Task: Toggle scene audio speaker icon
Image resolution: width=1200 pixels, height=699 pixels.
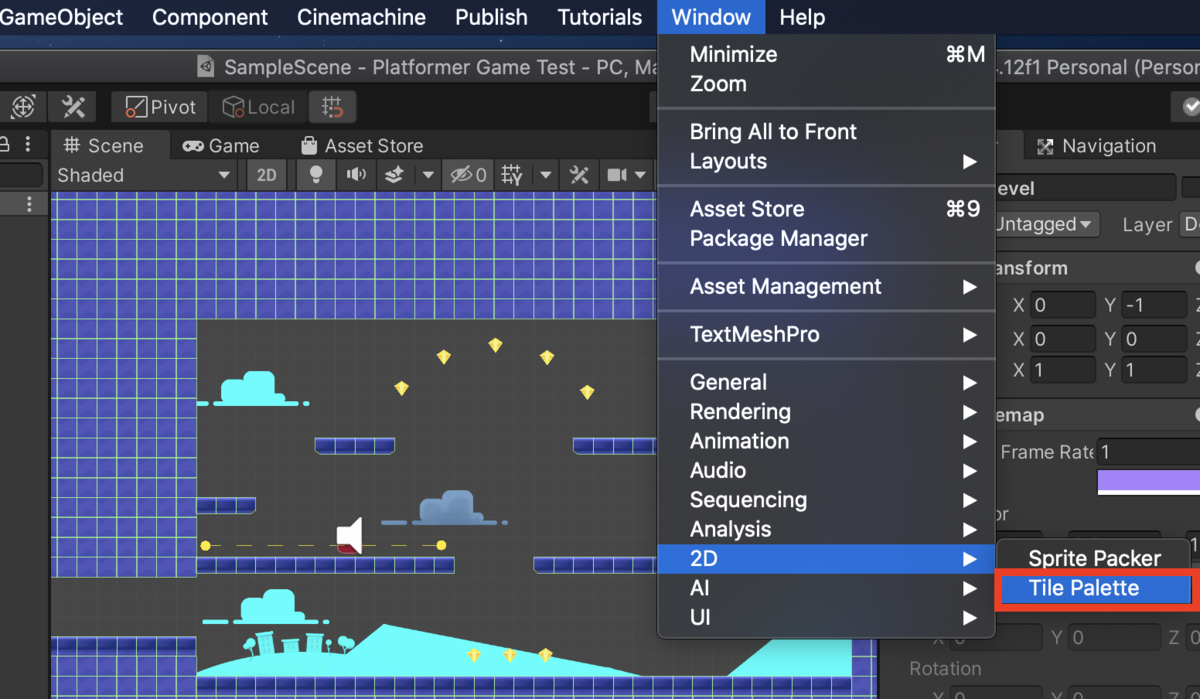Action: [x=356, y=175]
